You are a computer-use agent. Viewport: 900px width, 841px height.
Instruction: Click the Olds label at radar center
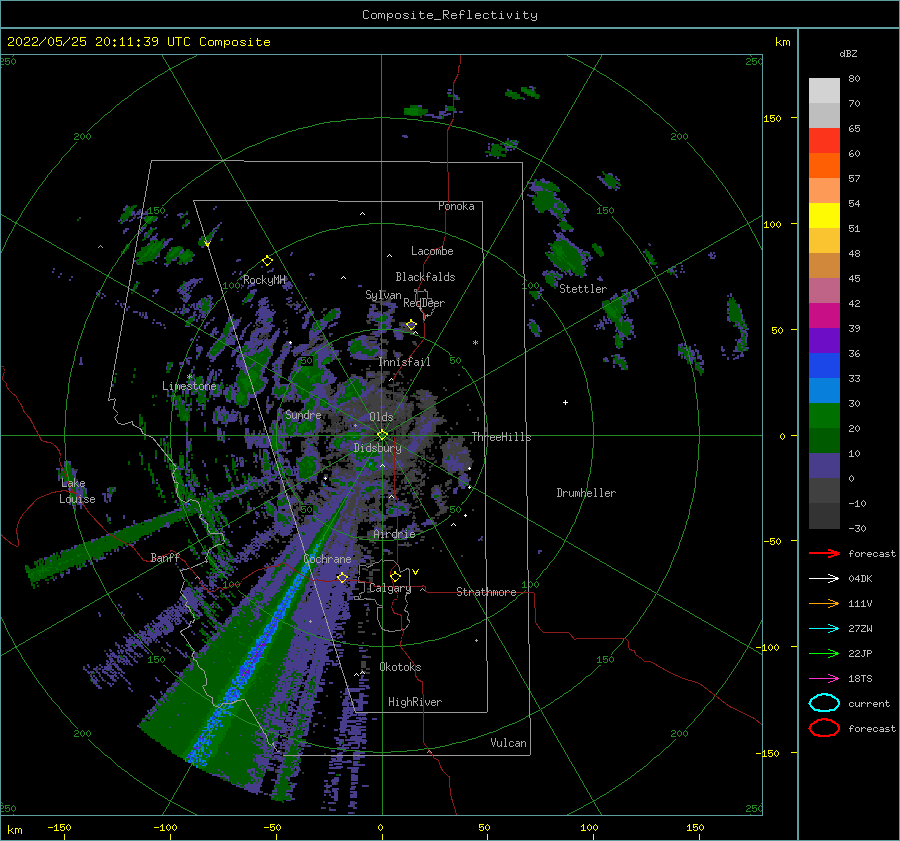coord(381,417)
